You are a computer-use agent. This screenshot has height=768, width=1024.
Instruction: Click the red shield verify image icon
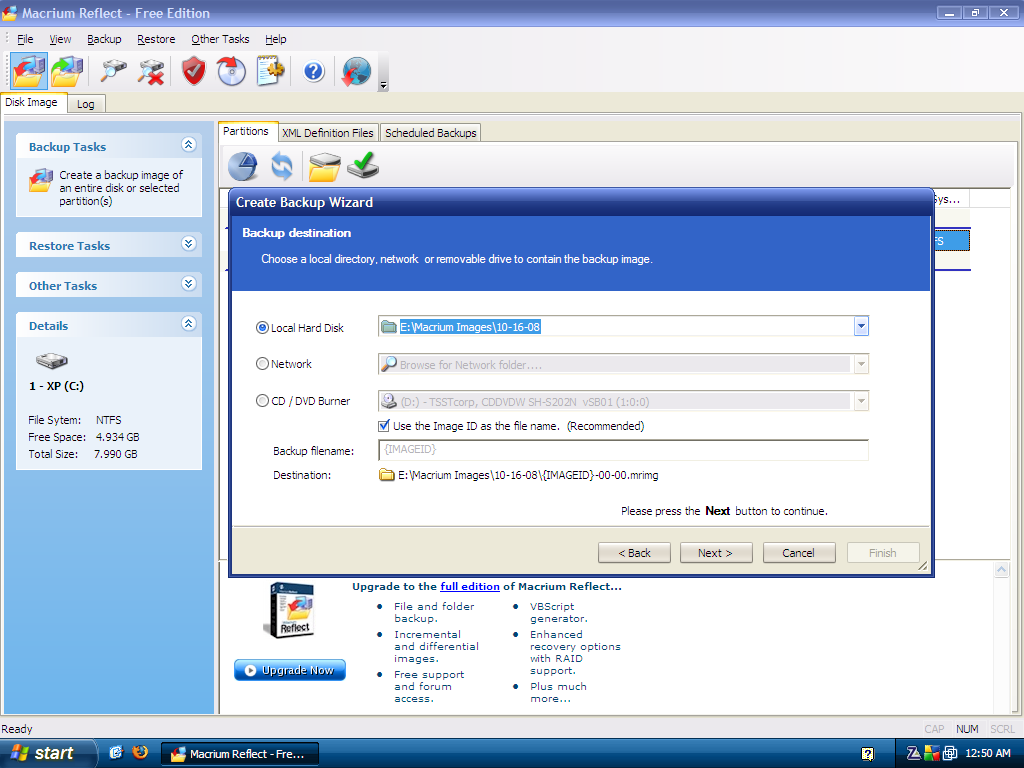click(194, 71)
